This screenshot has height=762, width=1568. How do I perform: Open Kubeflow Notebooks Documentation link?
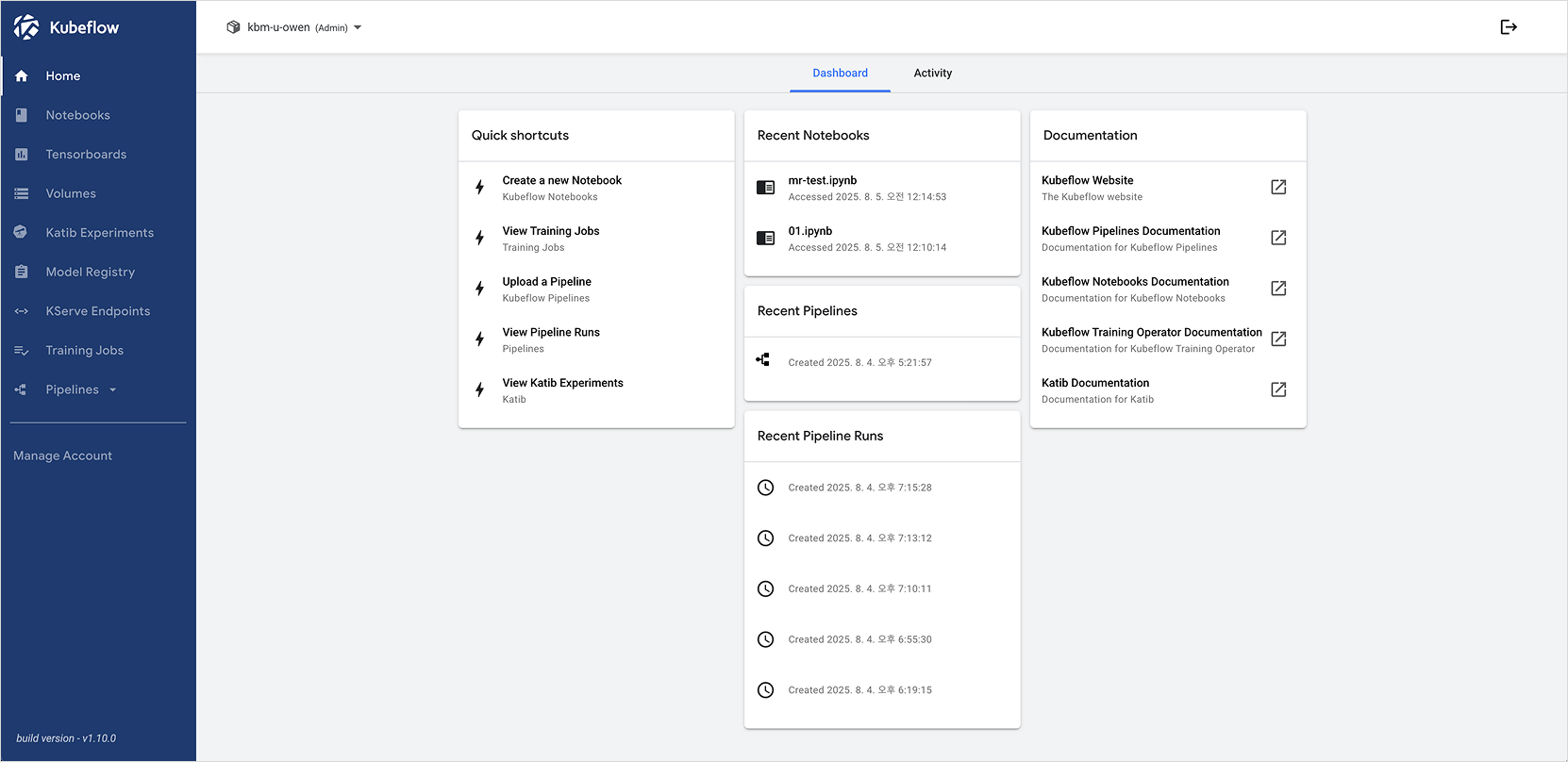1168,290
